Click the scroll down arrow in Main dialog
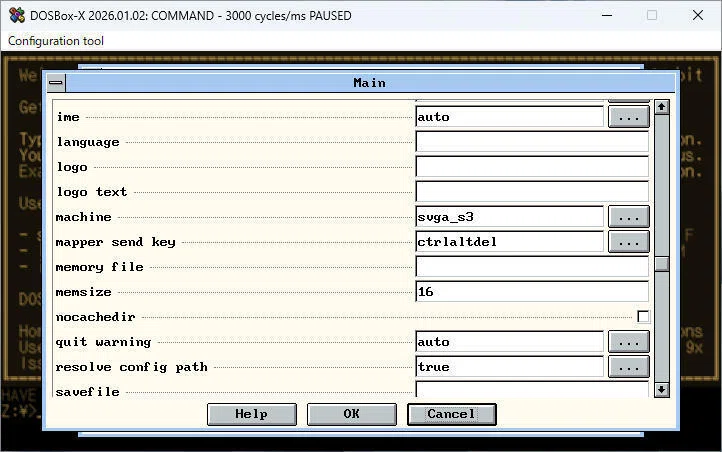Viewport: 722px width, 452px height. [662, 390]
